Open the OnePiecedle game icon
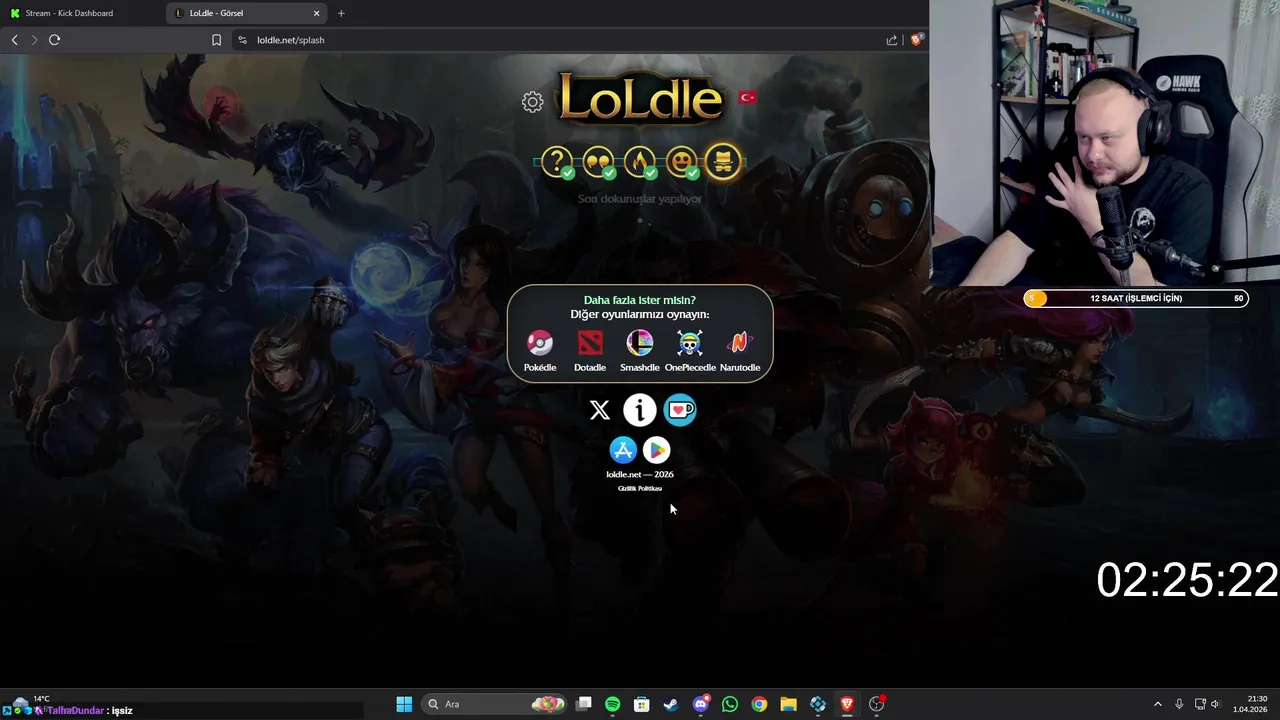 [690, 343]
